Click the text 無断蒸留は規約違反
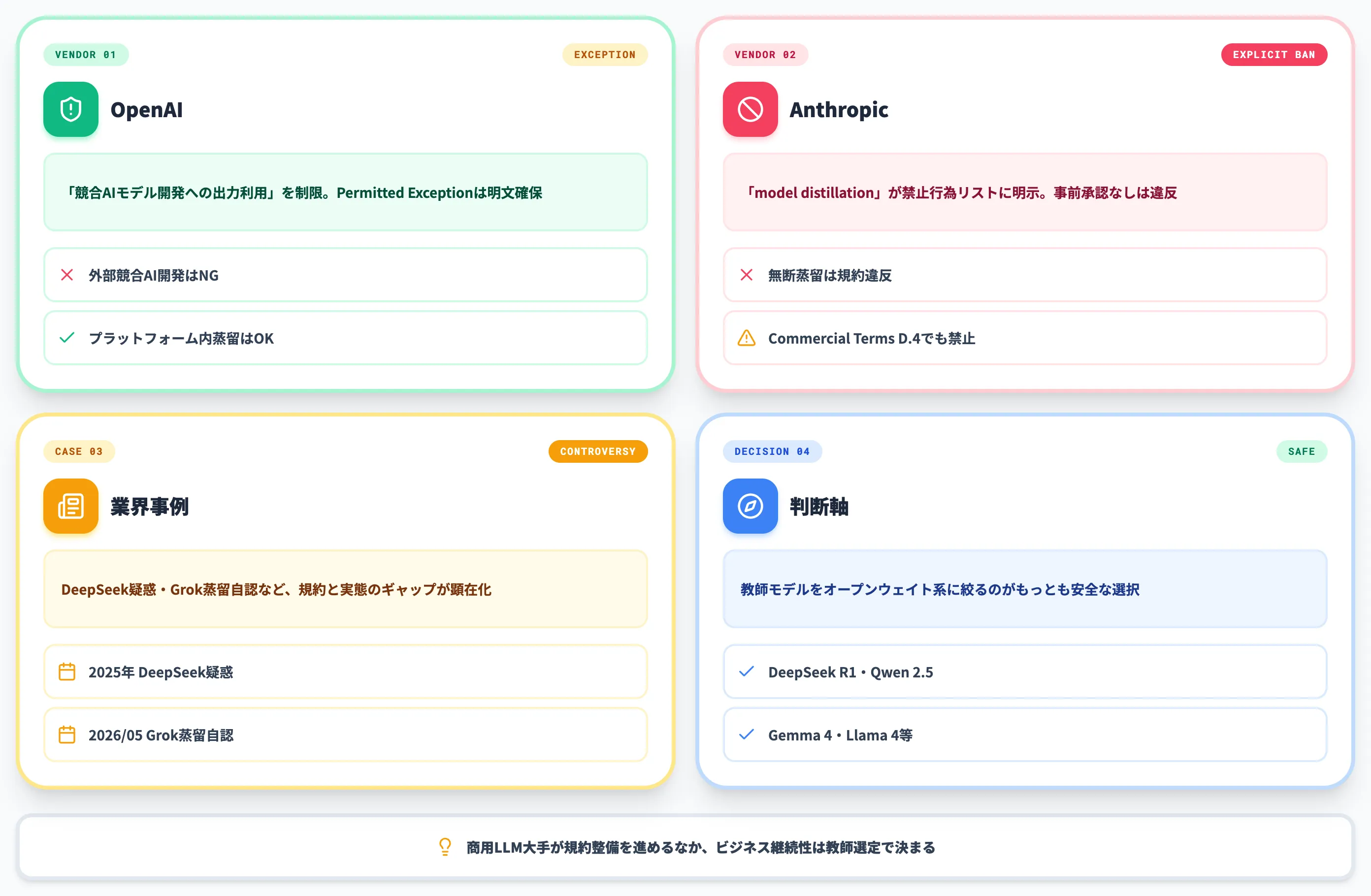Viewport: 1371px width, 896px height. tap(829, 275)
